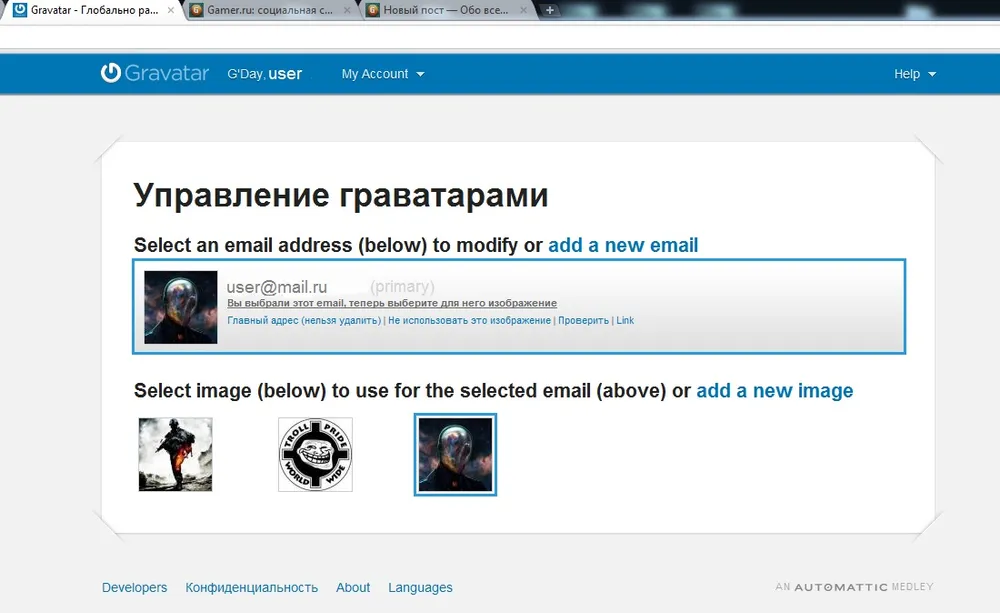Image resolution: width=1000 pixels, height=613 pixels.
Task: Open the Languages footer link
Action: coord(420,587)
